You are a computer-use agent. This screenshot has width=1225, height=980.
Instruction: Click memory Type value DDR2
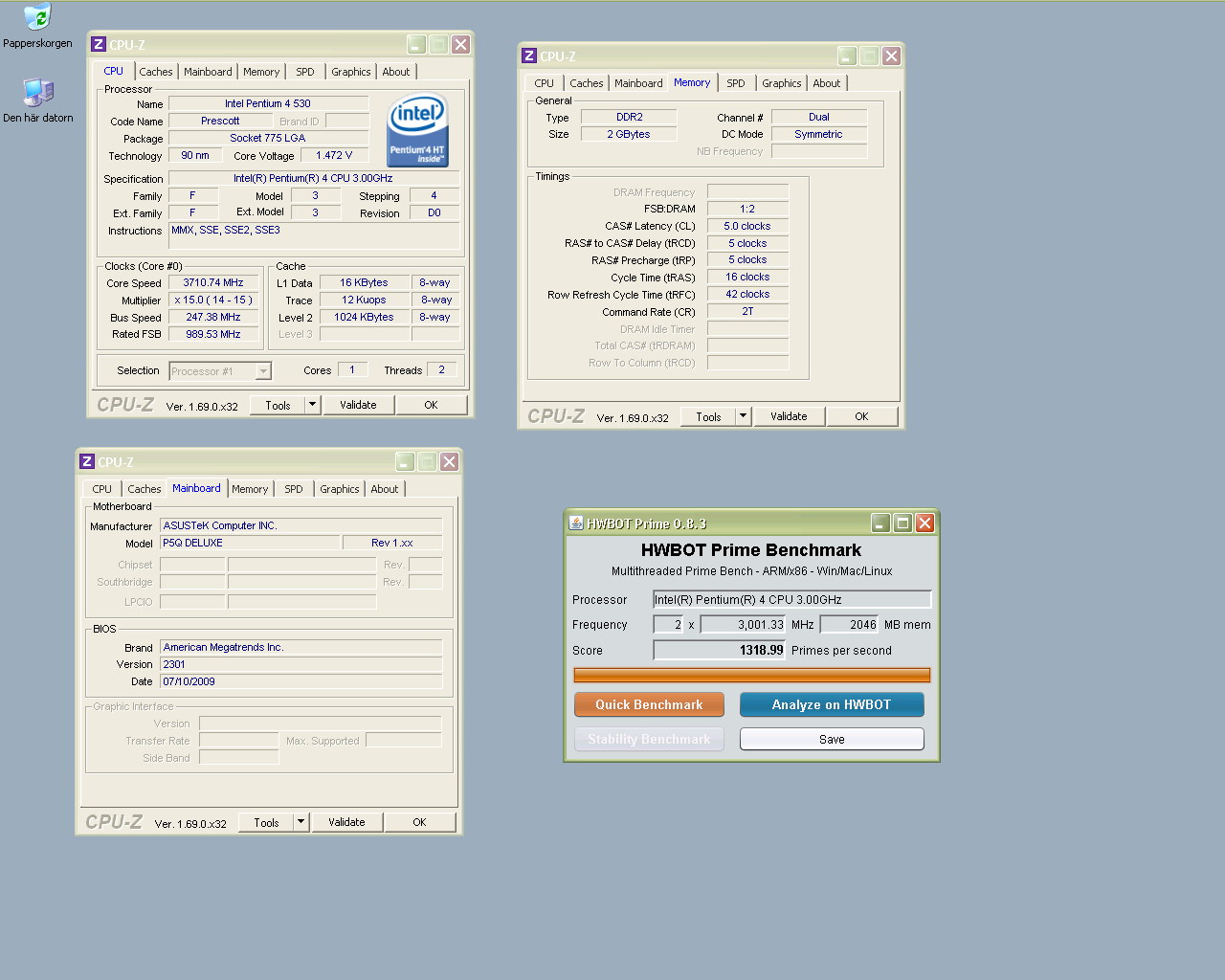tap(630, 117)
